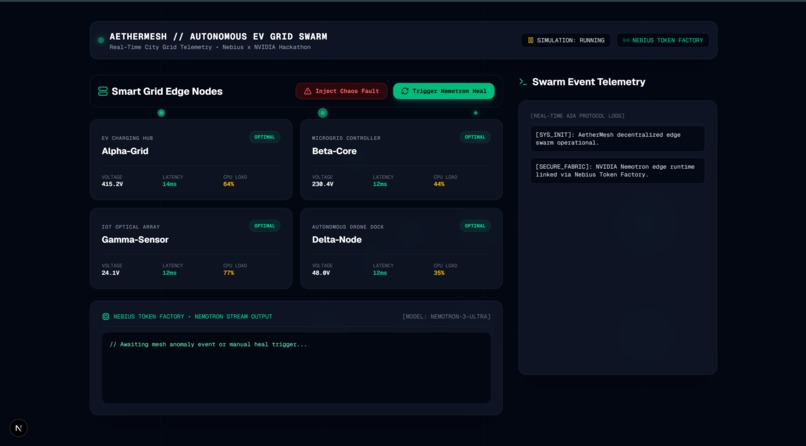The width and height of the screenshot is (806, 446).
Task: Click the Smart Grid Edge Nodes heading
Action: [x=167, y=91]
